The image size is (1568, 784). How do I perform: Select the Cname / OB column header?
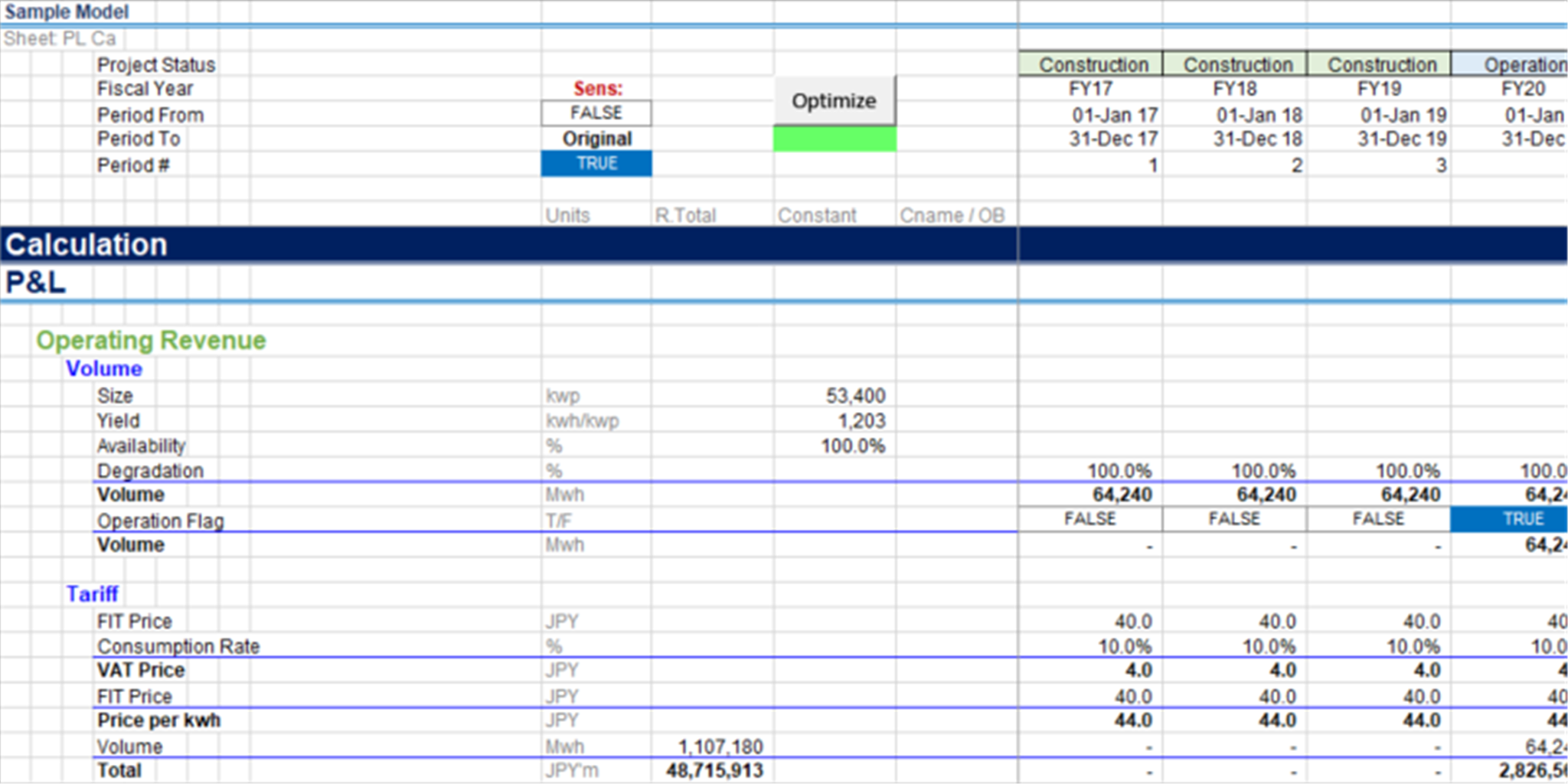click(952, 215)
